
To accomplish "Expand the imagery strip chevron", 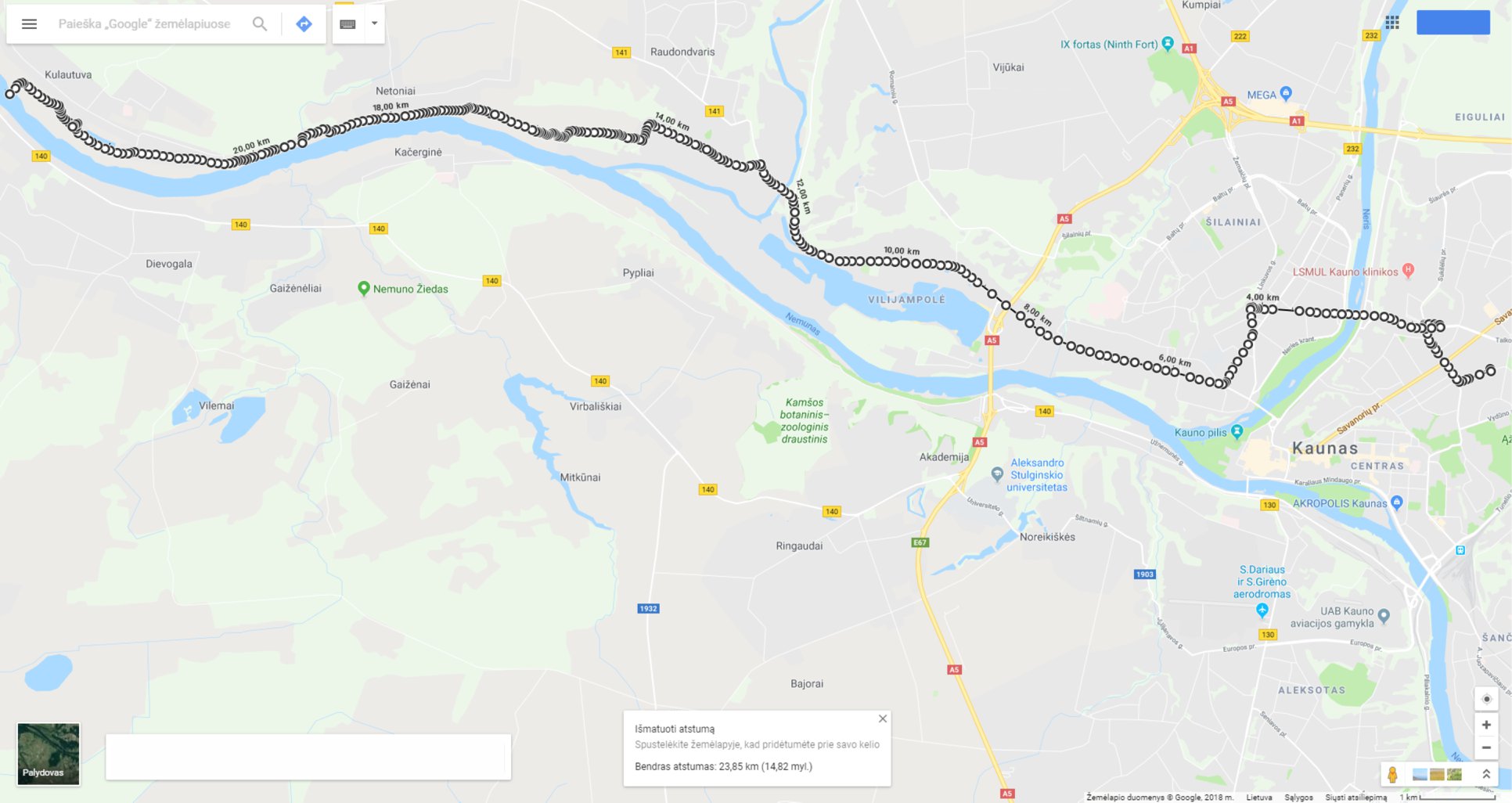I will (1486, 774).
